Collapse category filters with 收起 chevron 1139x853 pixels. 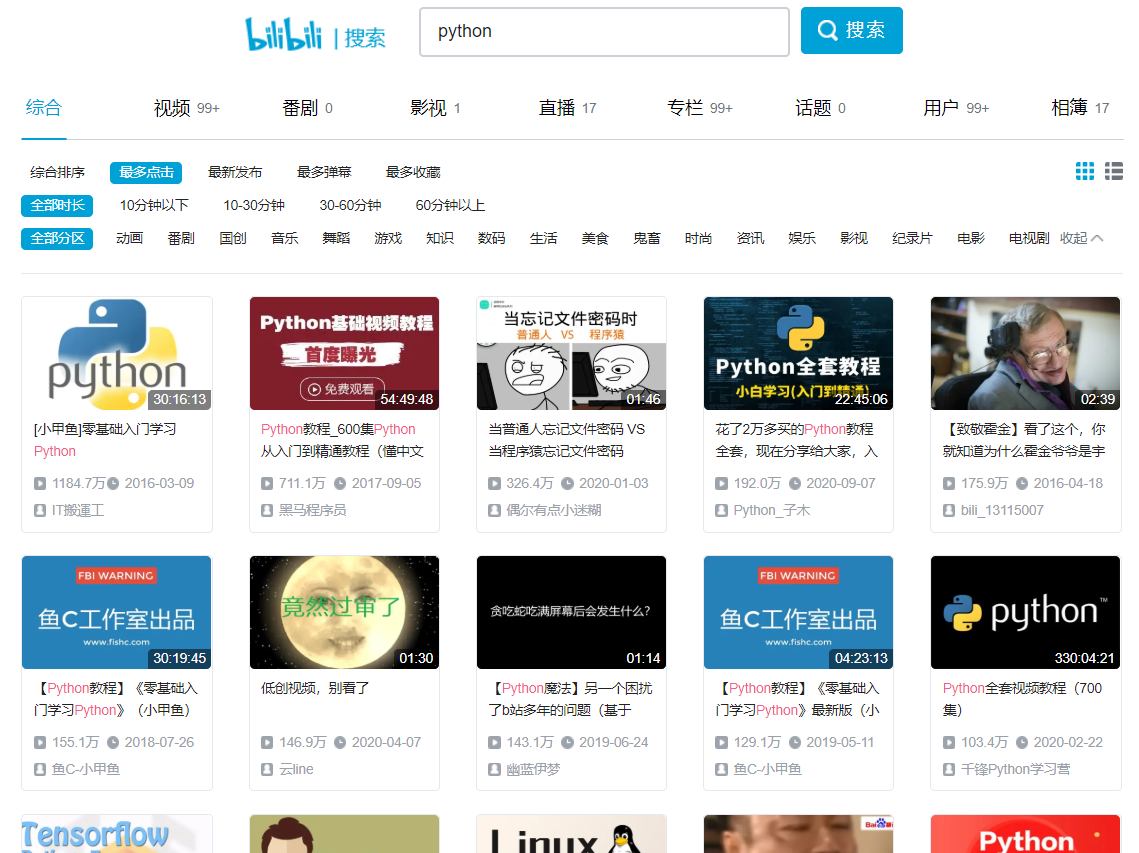1082,238
